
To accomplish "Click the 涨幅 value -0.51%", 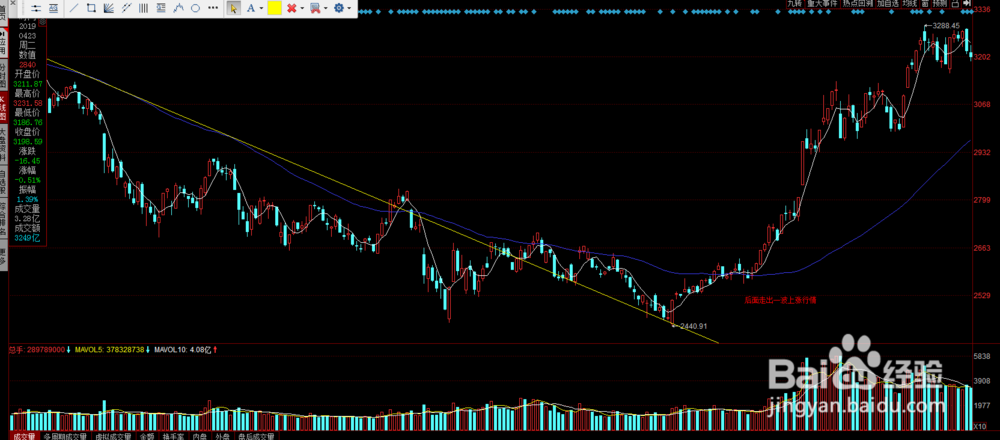I will (28, 179).
